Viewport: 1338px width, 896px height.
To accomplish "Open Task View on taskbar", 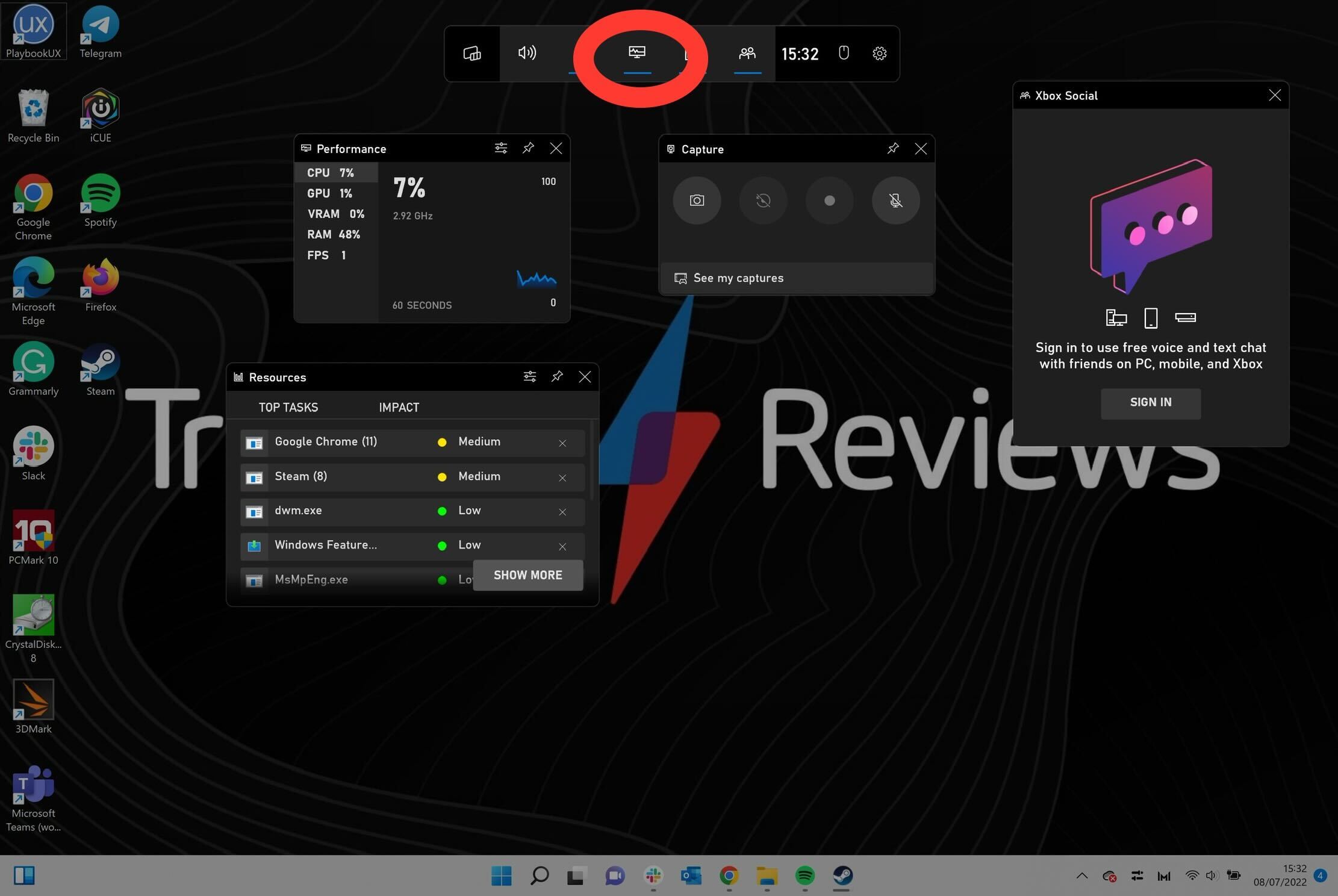I will coord(576,876).
